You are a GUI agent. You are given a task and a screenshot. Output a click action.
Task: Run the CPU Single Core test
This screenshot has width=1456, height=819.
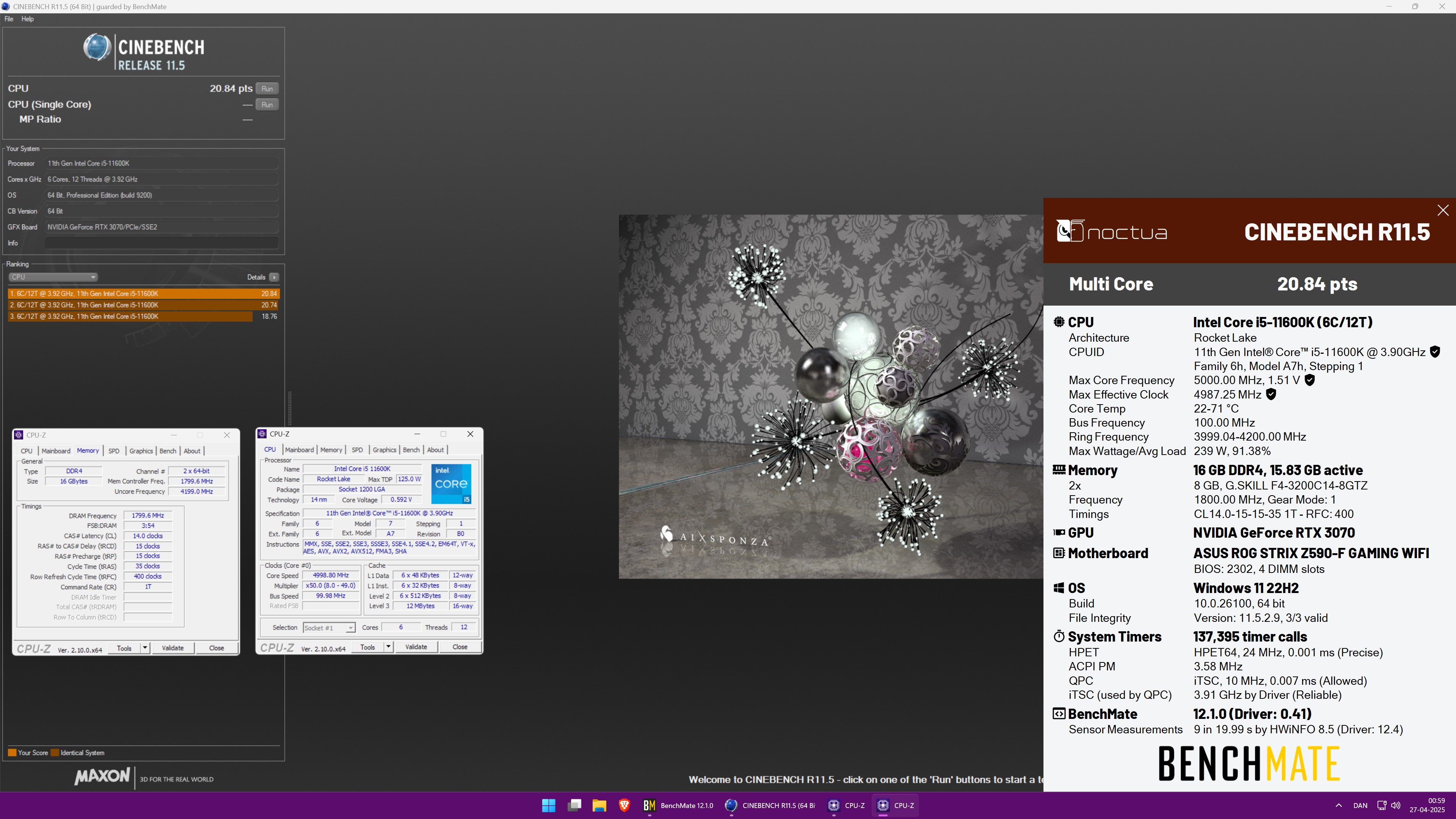click(x=267, y=105)
